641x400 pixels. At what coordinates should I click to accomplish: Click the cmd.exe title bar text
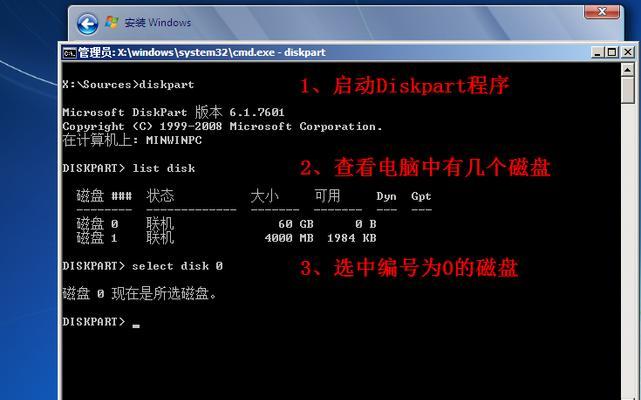pyautogui.click(x=202, y=53)
